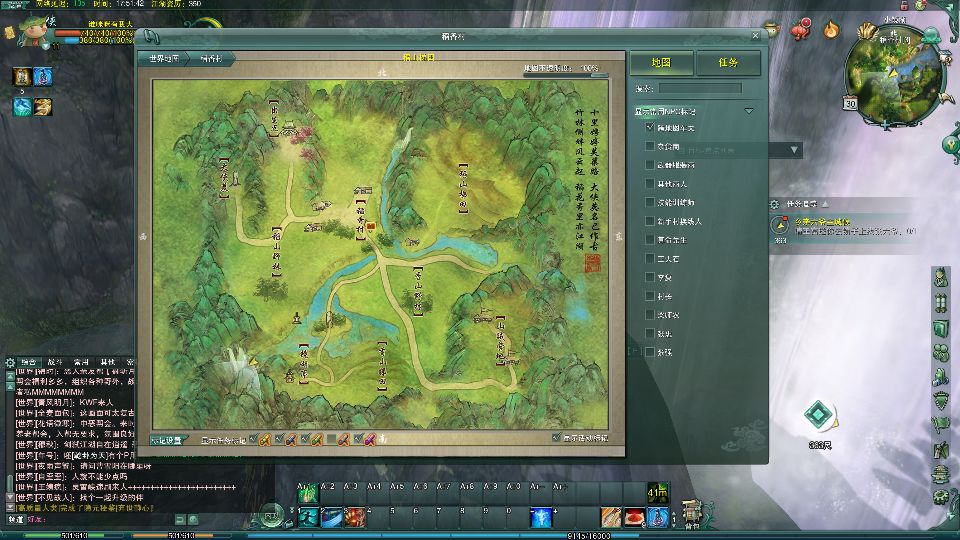Click the player character portrait

click(32, 31)
